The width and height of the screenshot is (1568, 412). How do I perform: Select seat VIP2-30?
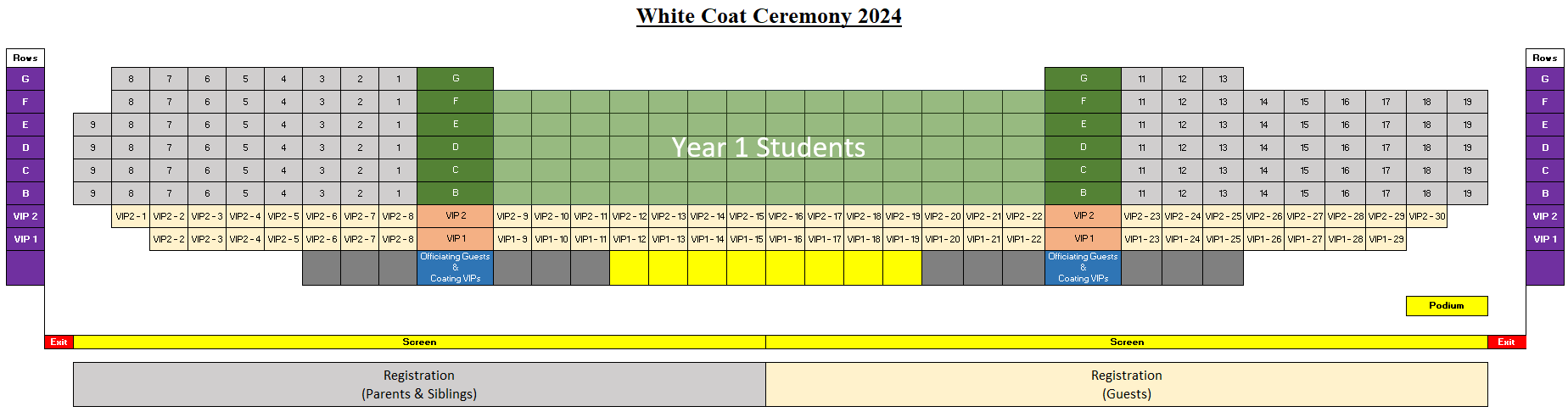1427,216
